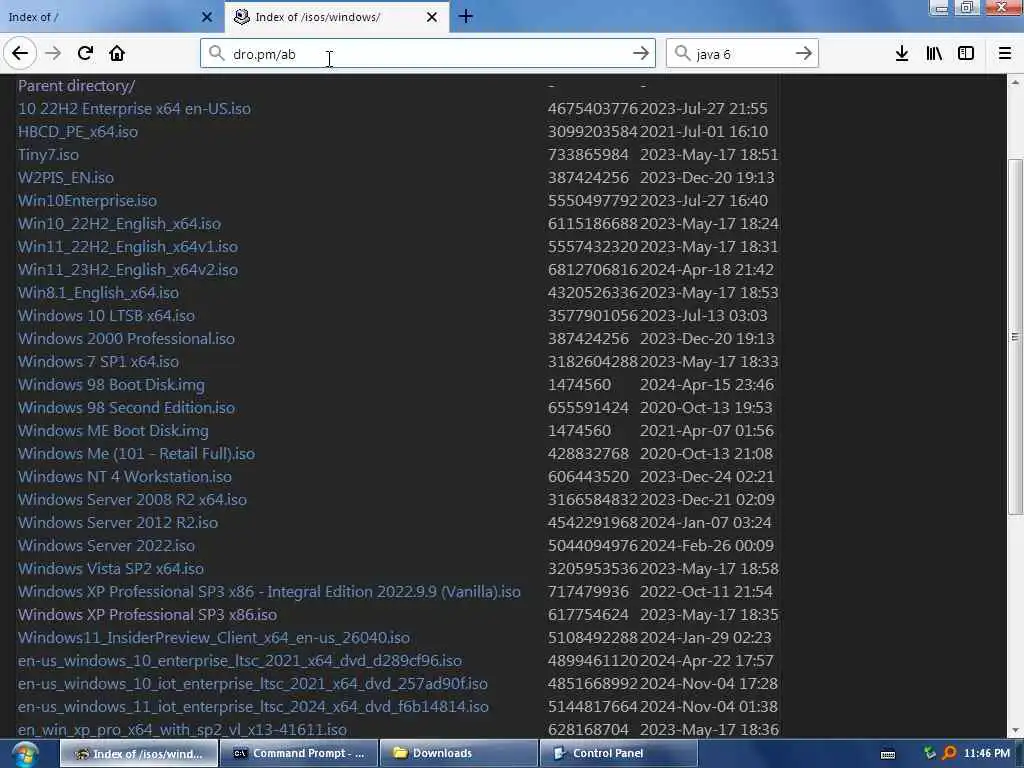The image size is (1024, 768).
Task: Click 'Windows 98 Second Edition.iso'
Action: [x=126, y=408]
